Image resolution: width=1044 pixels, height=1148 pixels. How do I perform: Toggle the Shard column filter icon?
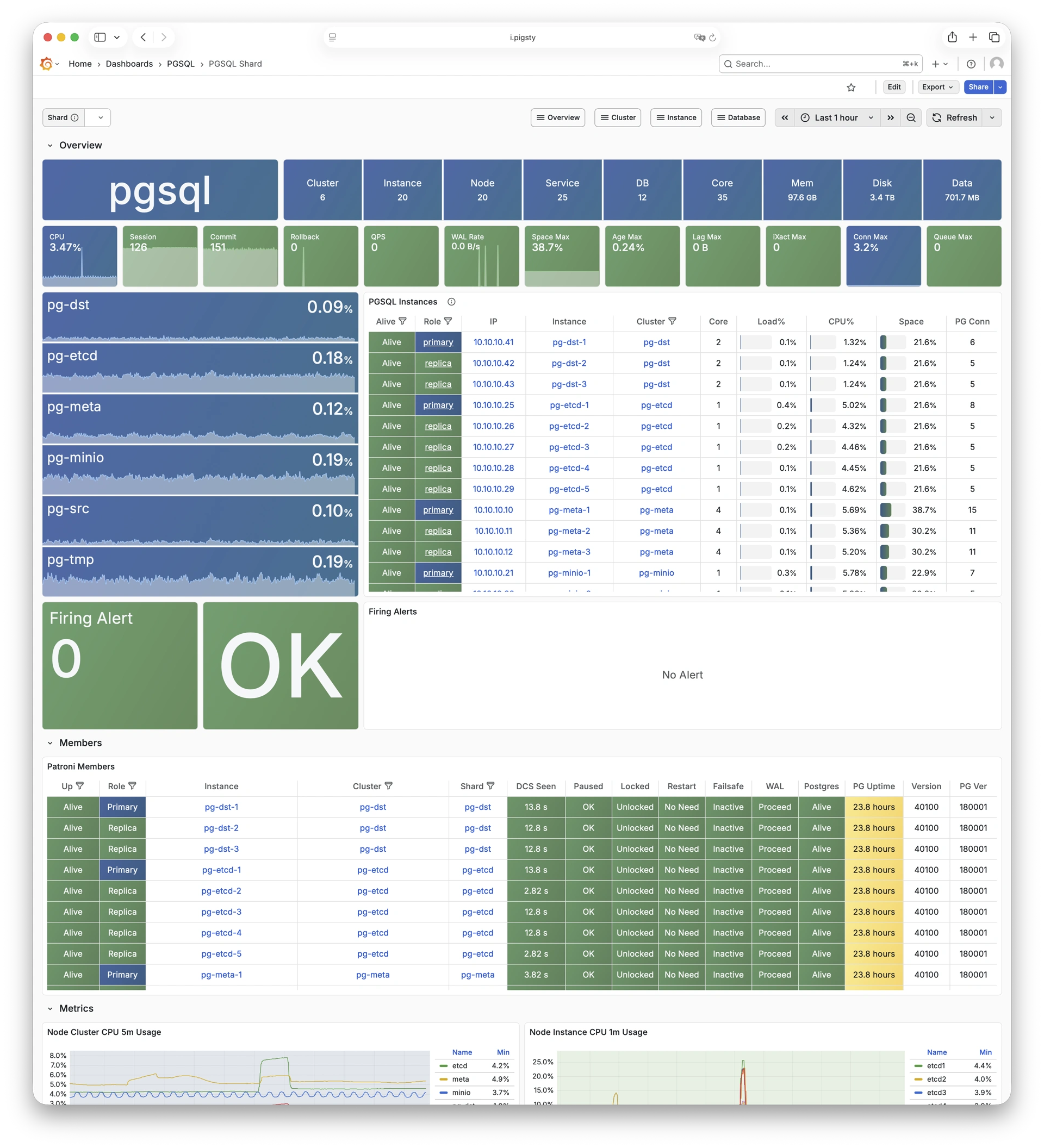(490, 786)
